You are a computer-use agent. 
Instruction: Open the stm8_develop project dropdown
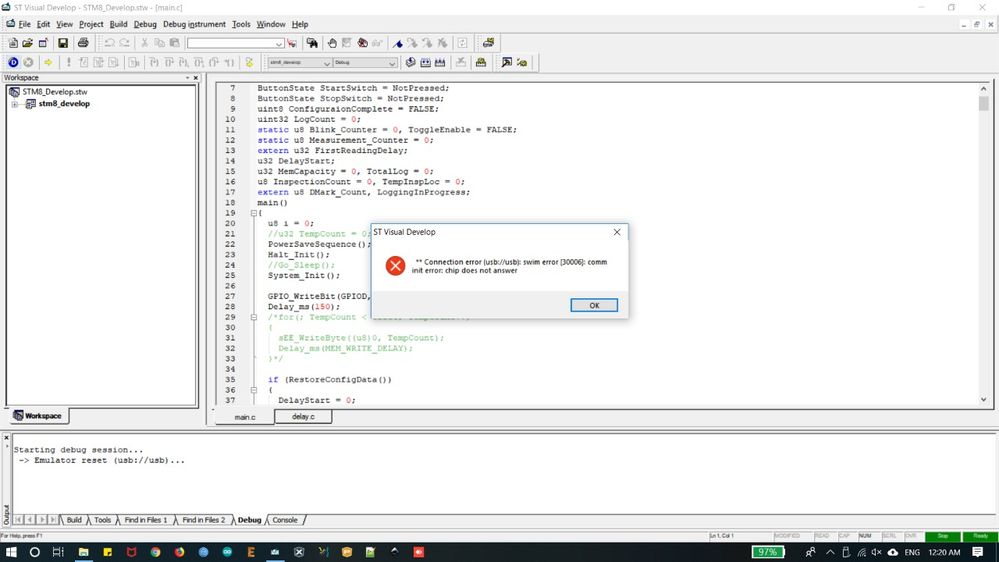(x=327, y=62)
